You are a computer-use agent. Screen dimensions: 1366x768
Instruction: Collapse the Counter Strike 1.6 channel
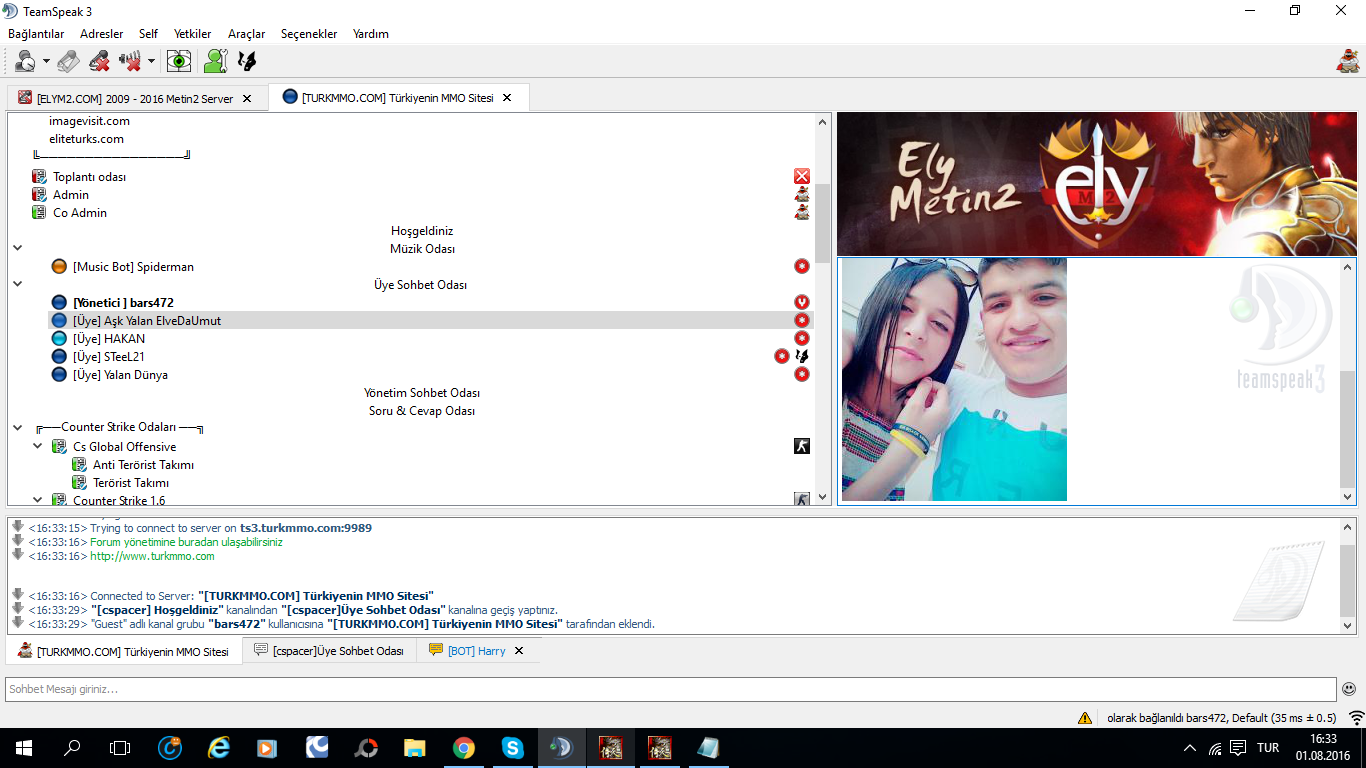(x=38, y=500)
